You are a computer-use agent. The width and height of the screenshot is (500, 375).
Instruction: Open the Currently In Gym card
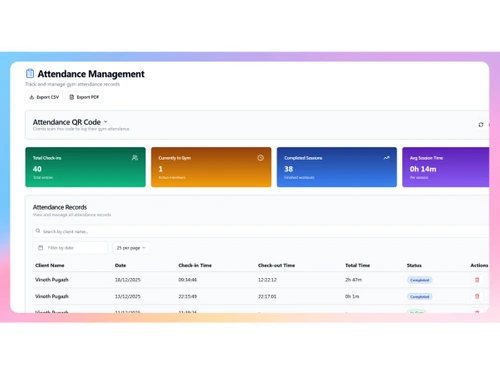[211, 167]
